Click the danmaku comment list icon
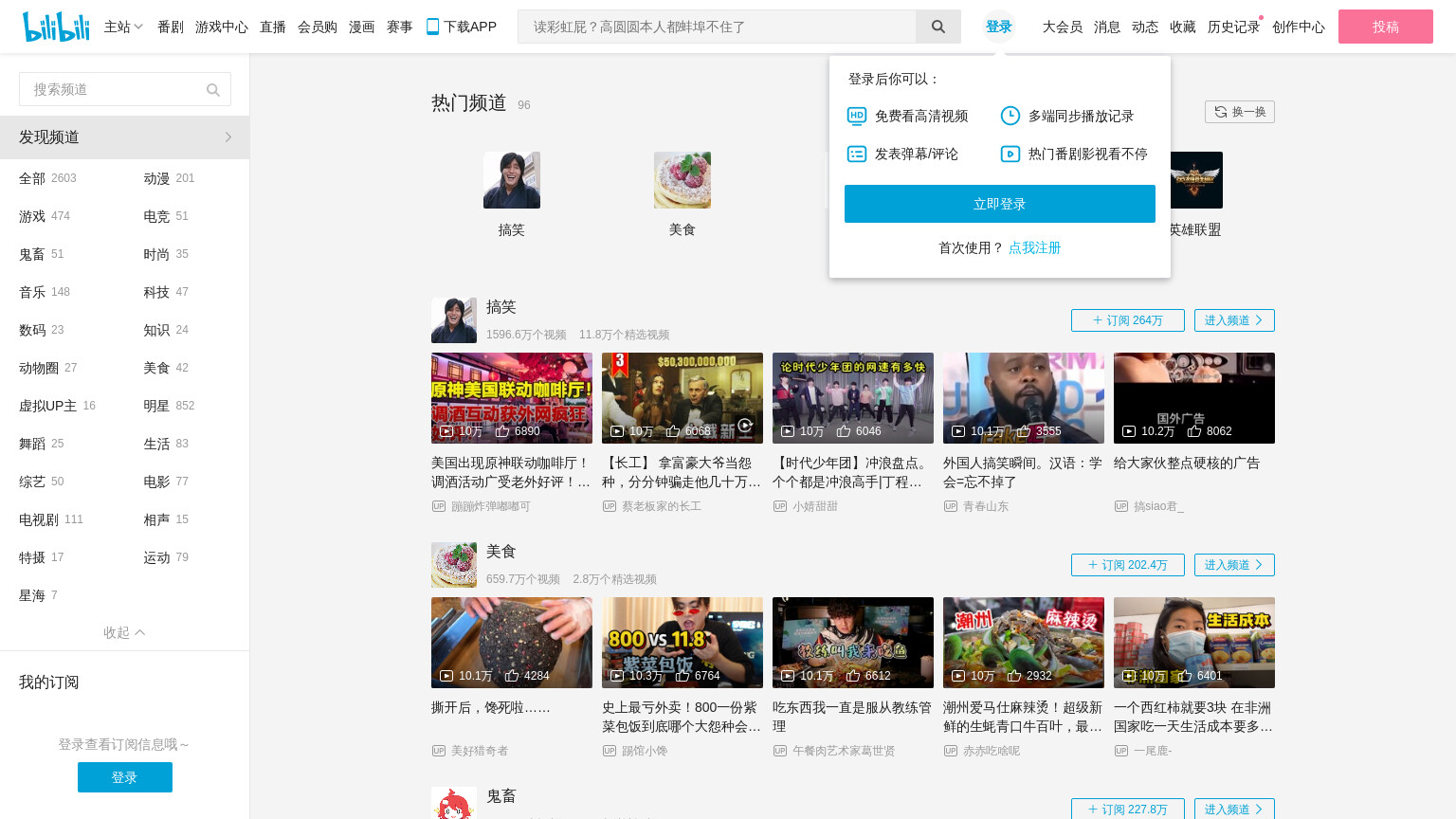The image size is (1456, 819). coord(857,154)
